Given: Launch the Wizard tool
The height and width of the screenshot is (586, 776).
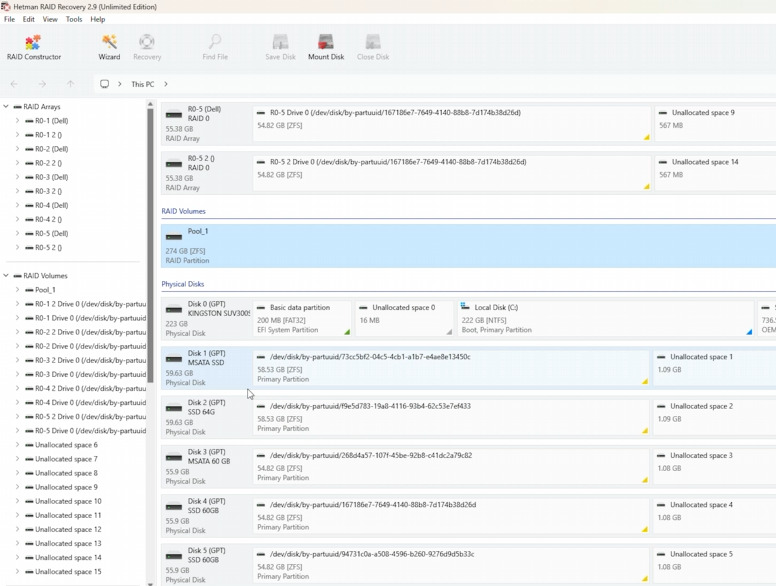Looking at the screenshot, I should tap(109, 48).
